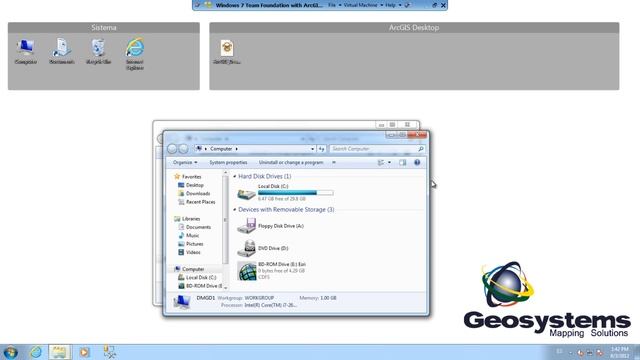Open the Music library
This screenshot has height=360, width=640.
tap(193, 236)
